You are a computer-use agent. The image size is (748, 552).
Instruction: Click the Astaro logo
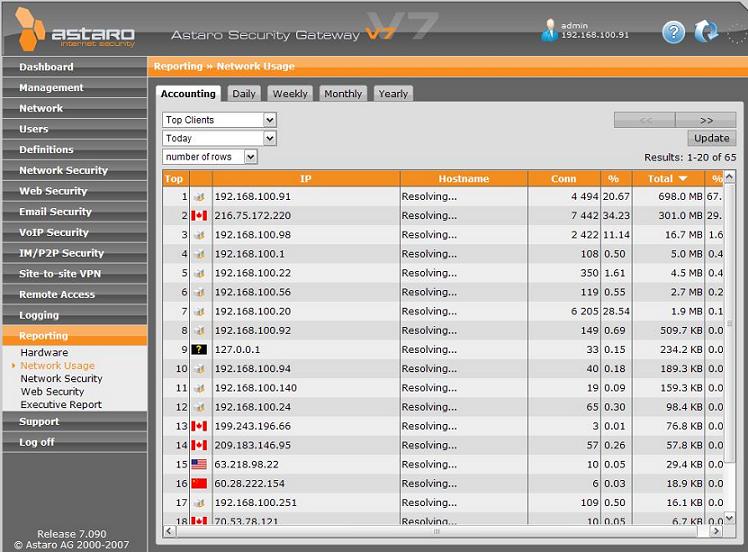(x=75, y=30)
